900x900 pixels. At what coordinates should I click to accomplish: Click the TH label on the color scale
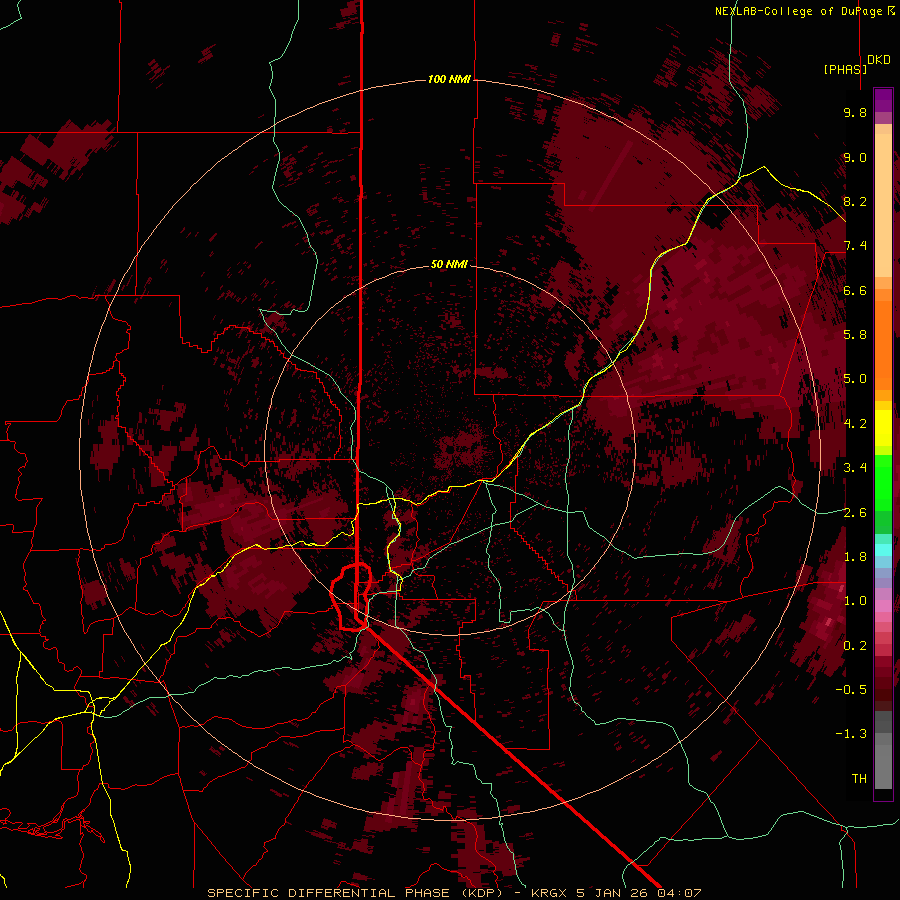(x=859, y=779)
